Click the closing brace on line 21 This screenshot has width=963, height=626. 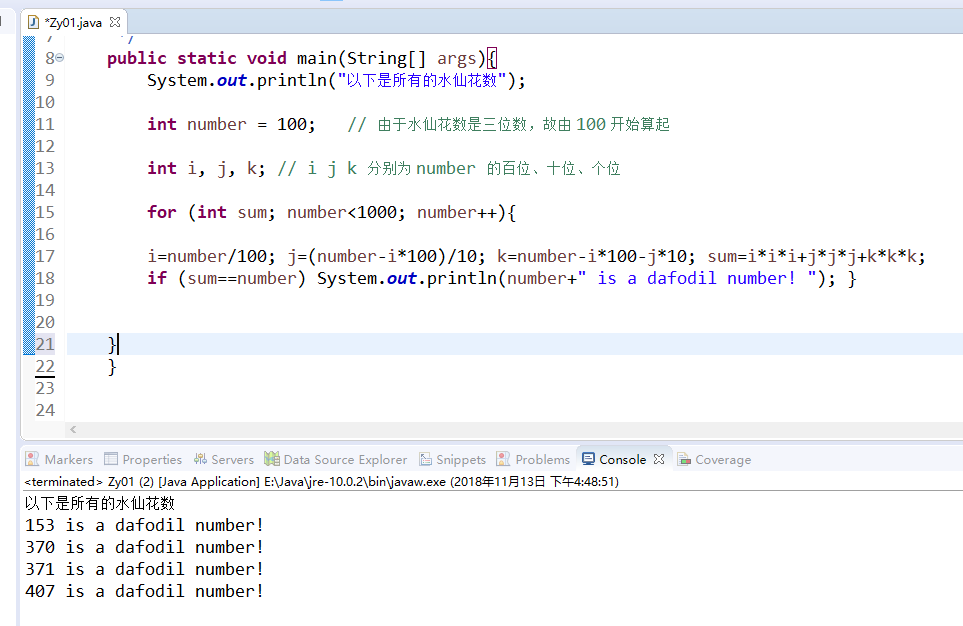[112, 344]
